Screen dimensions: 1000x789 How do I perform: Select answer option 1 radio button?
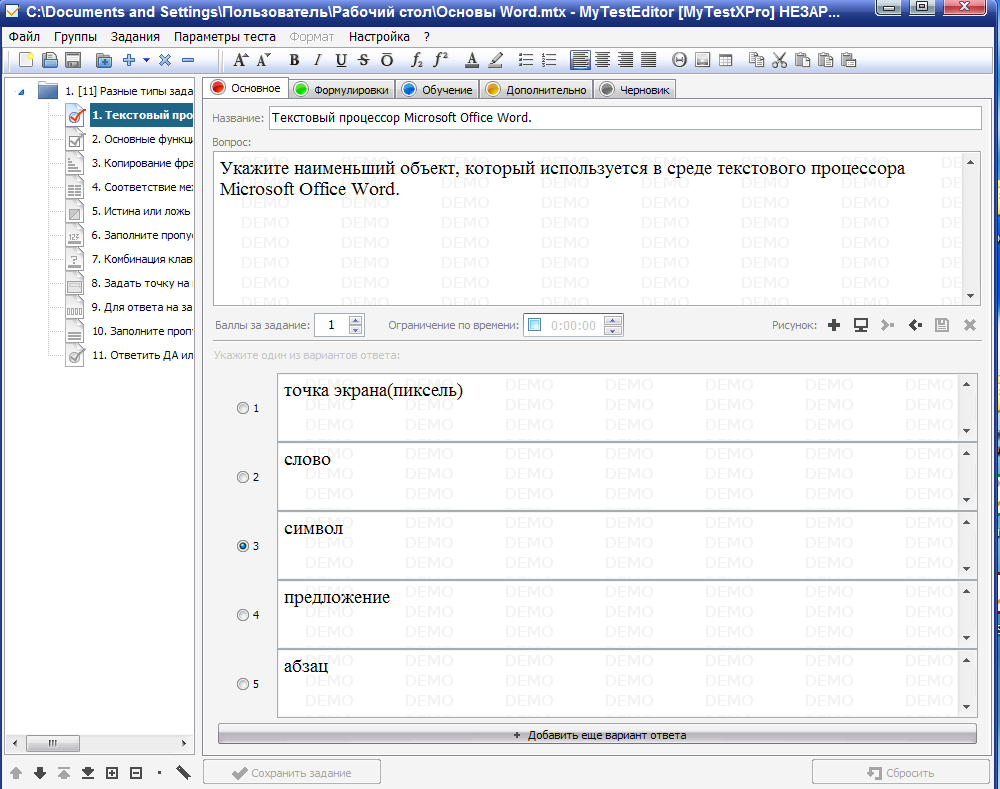(243, 408)
